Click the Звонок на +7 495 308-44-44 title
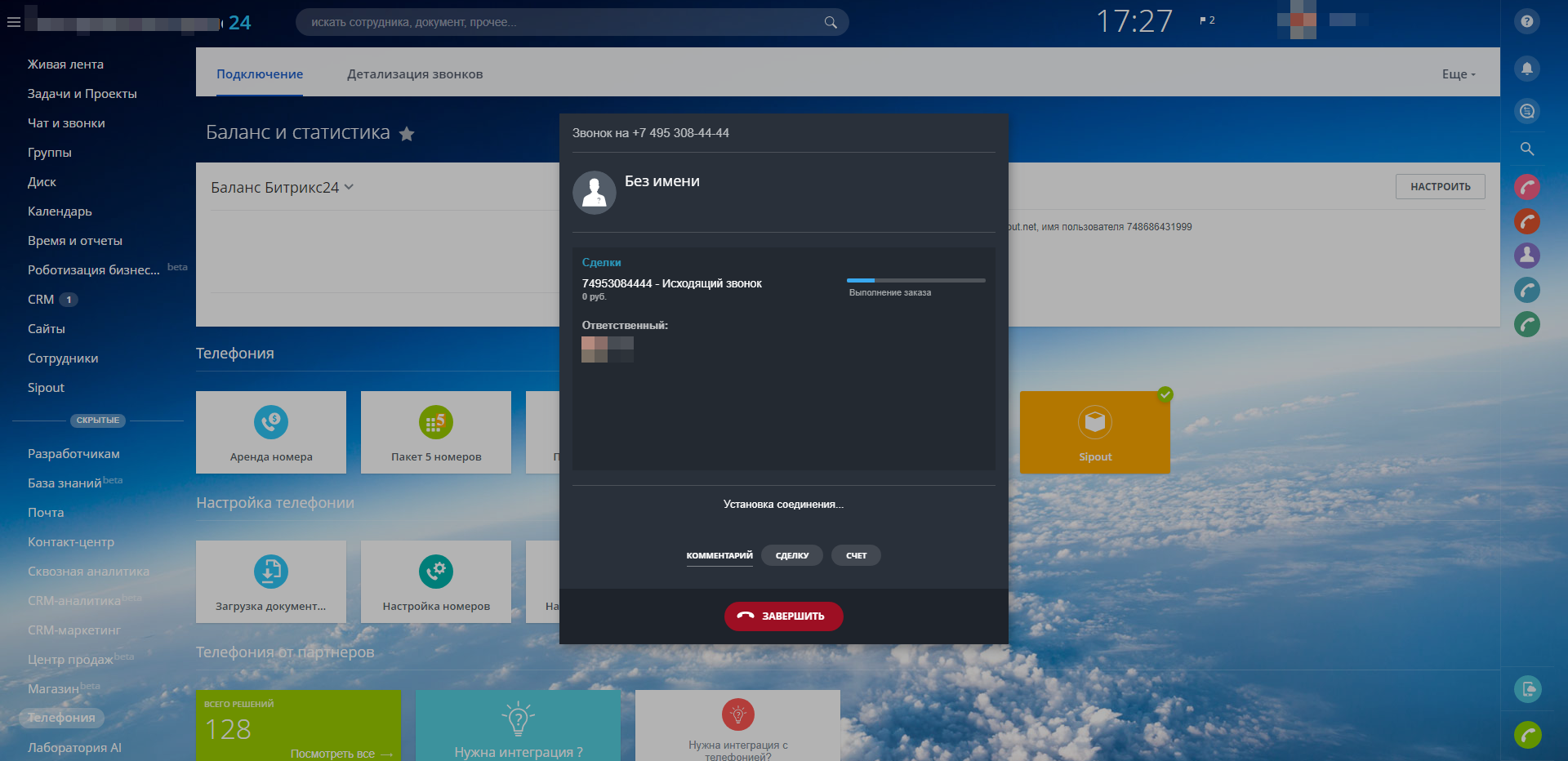Image resolution: width=1568 pixels, height=761 pixels. (651, 133)
